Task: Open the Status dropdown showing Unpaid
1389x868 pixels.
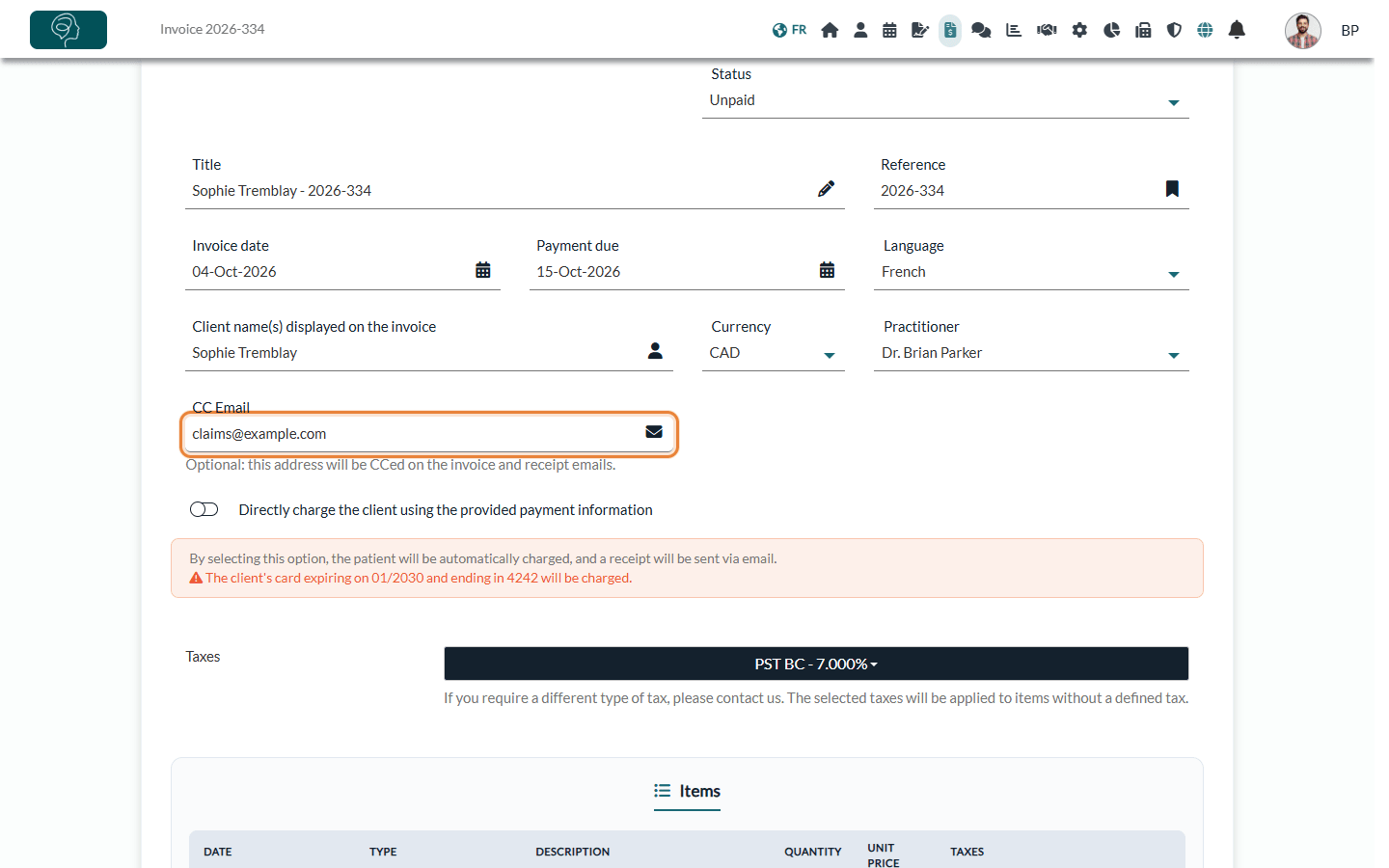Action: point(945,100)
